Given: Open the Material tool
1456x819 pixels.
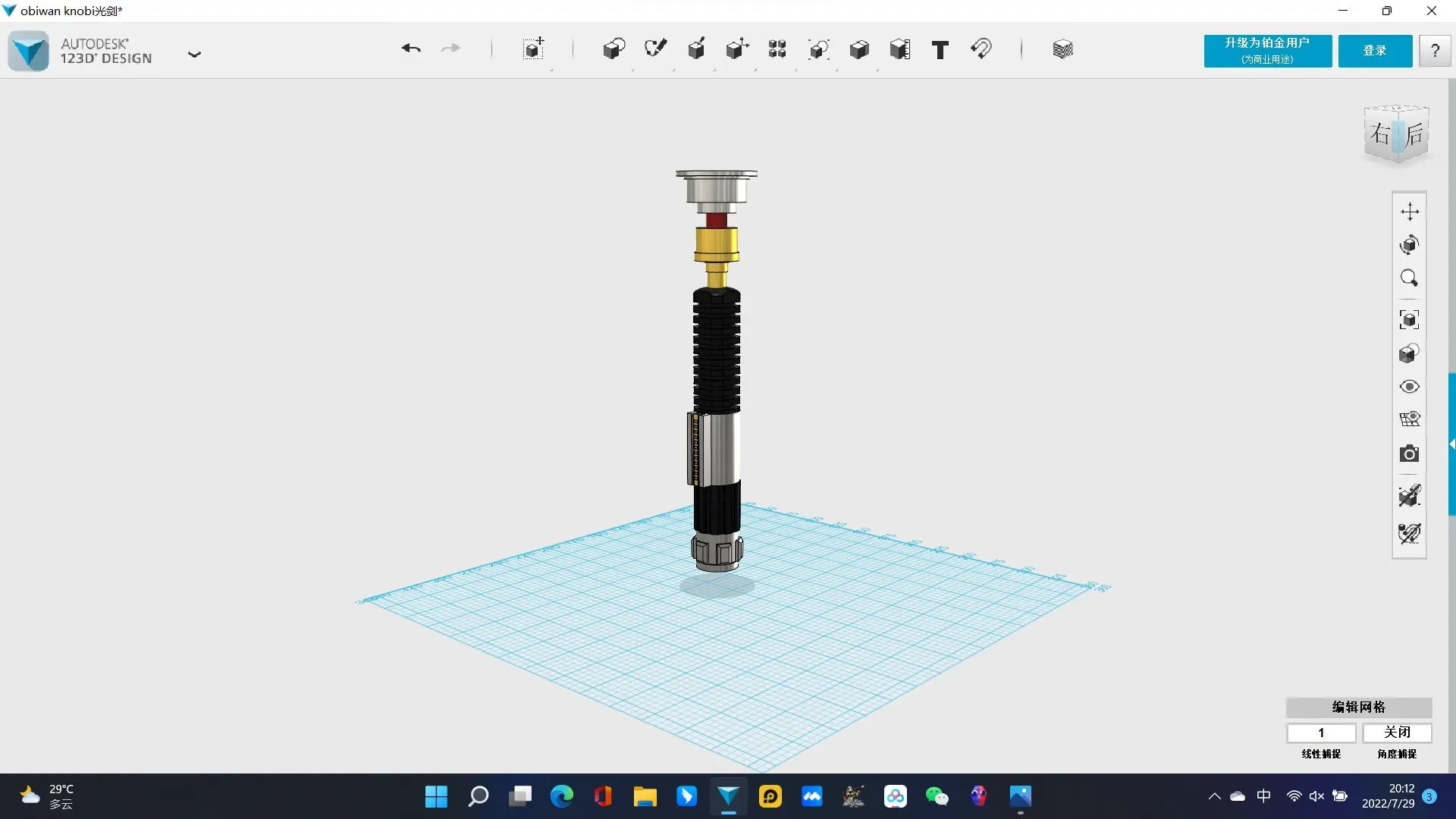Looking at the screenshot, I should point(1063,49).
